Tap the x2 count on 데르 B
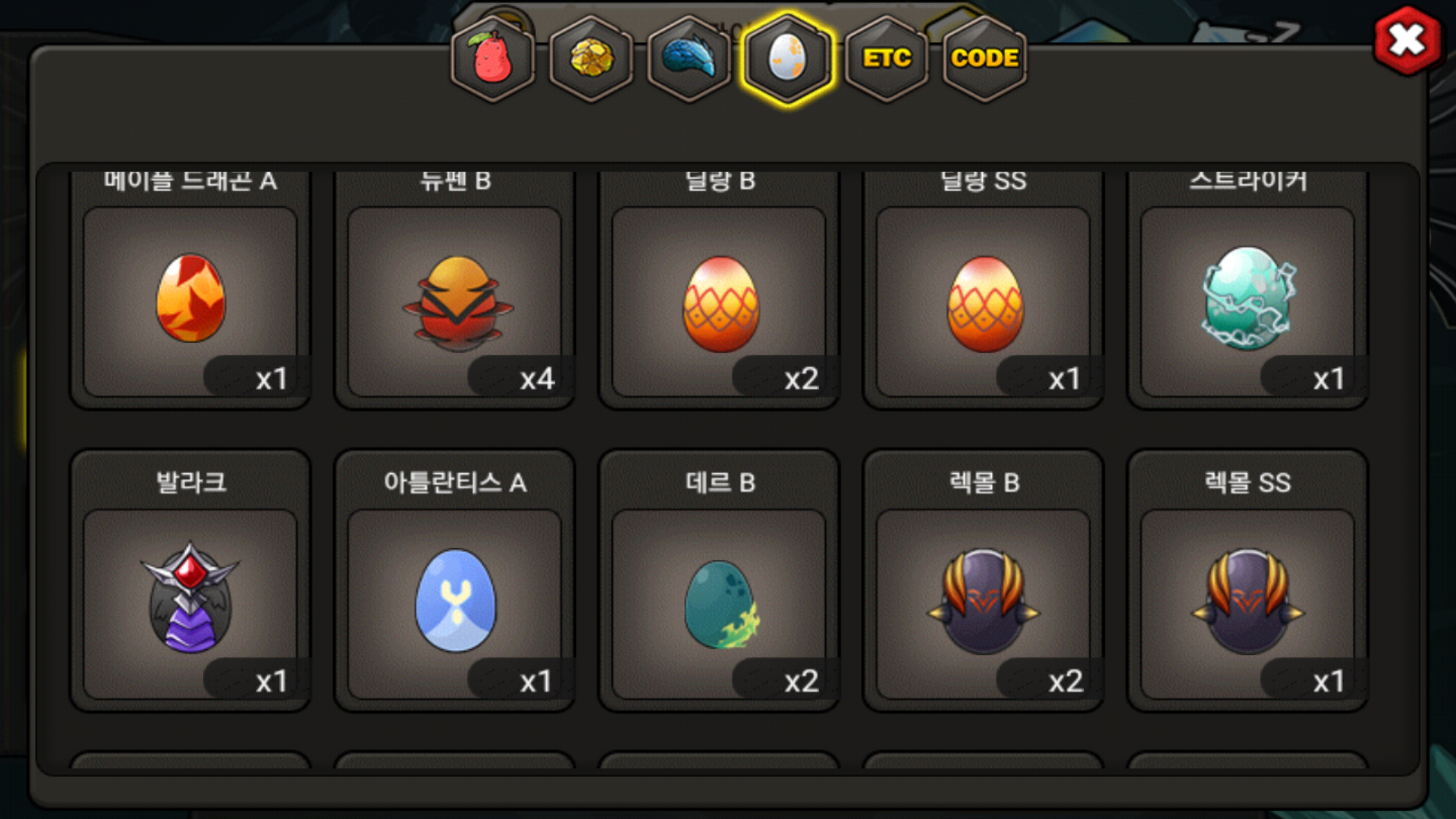This screenshot has width=1456, height=819. (x=801, y=681)
